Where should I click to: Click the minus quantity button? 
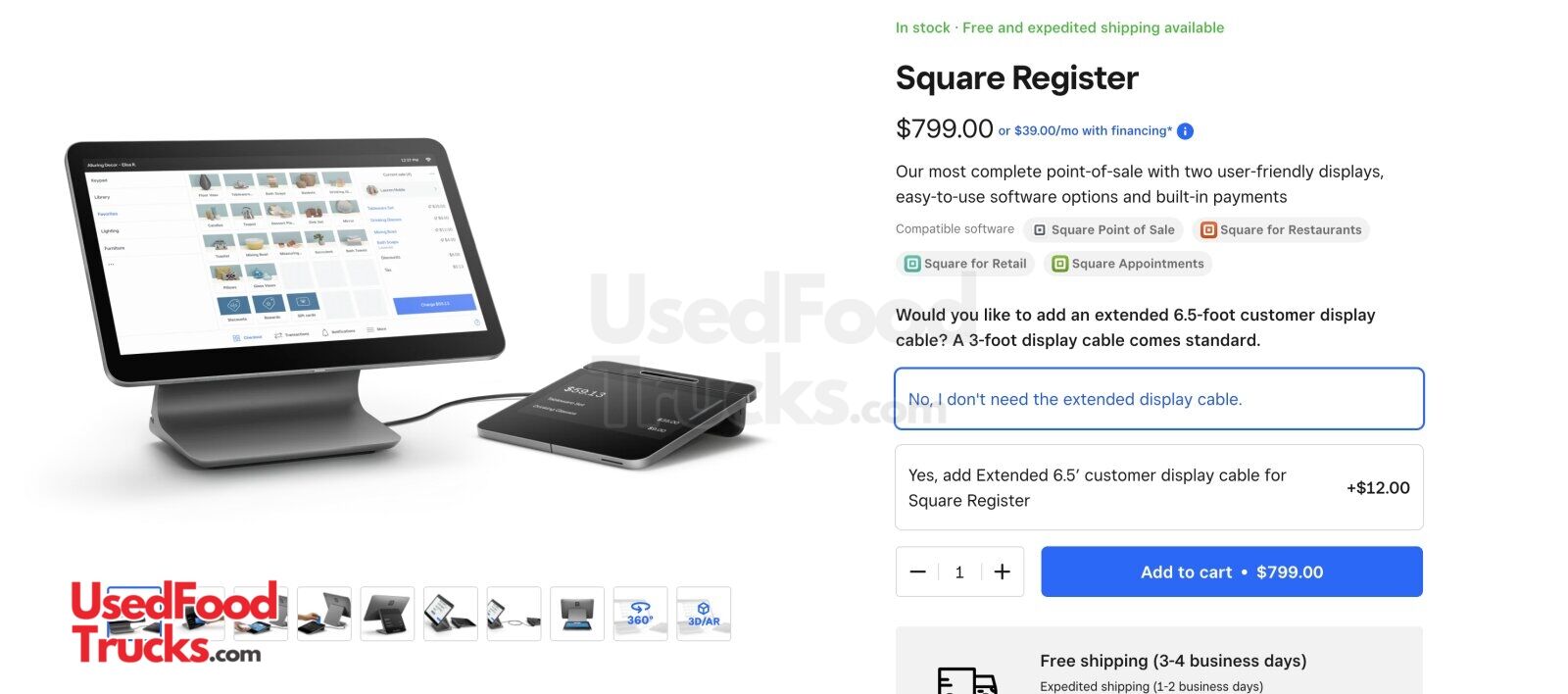[918, 571]
